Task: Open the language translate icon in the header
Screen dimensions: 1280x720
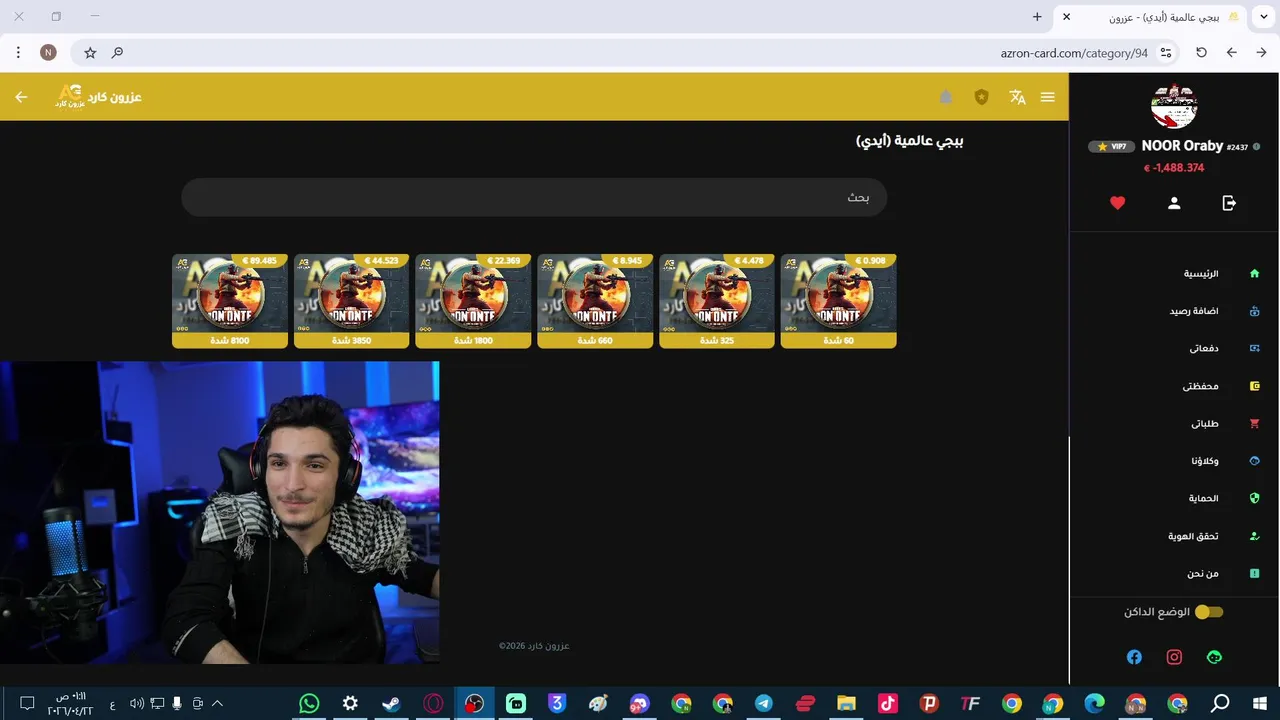Action: [x=1018, y=97]
